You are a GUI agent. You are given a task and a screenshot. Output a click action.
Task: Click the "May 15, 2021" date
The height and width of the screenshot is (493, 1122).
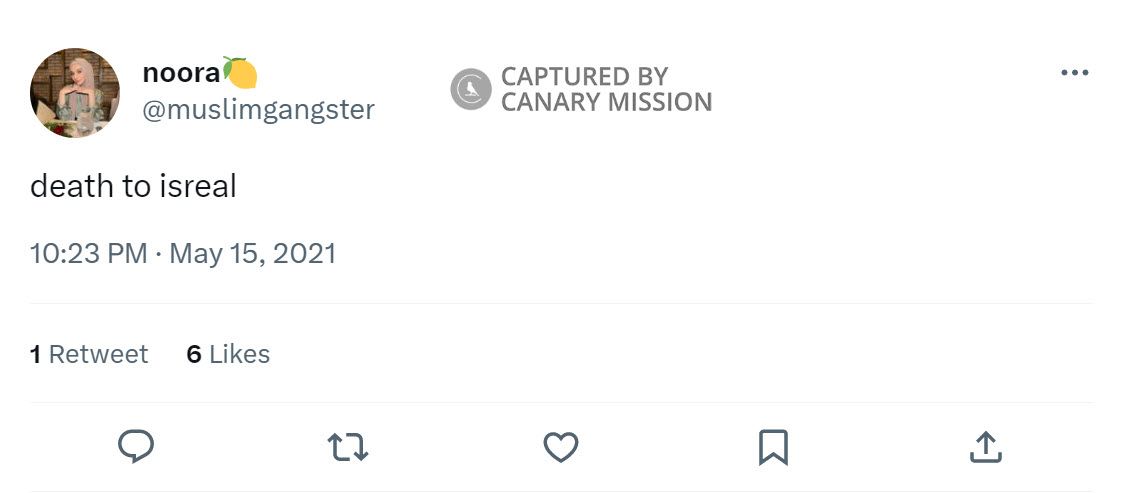252,253
